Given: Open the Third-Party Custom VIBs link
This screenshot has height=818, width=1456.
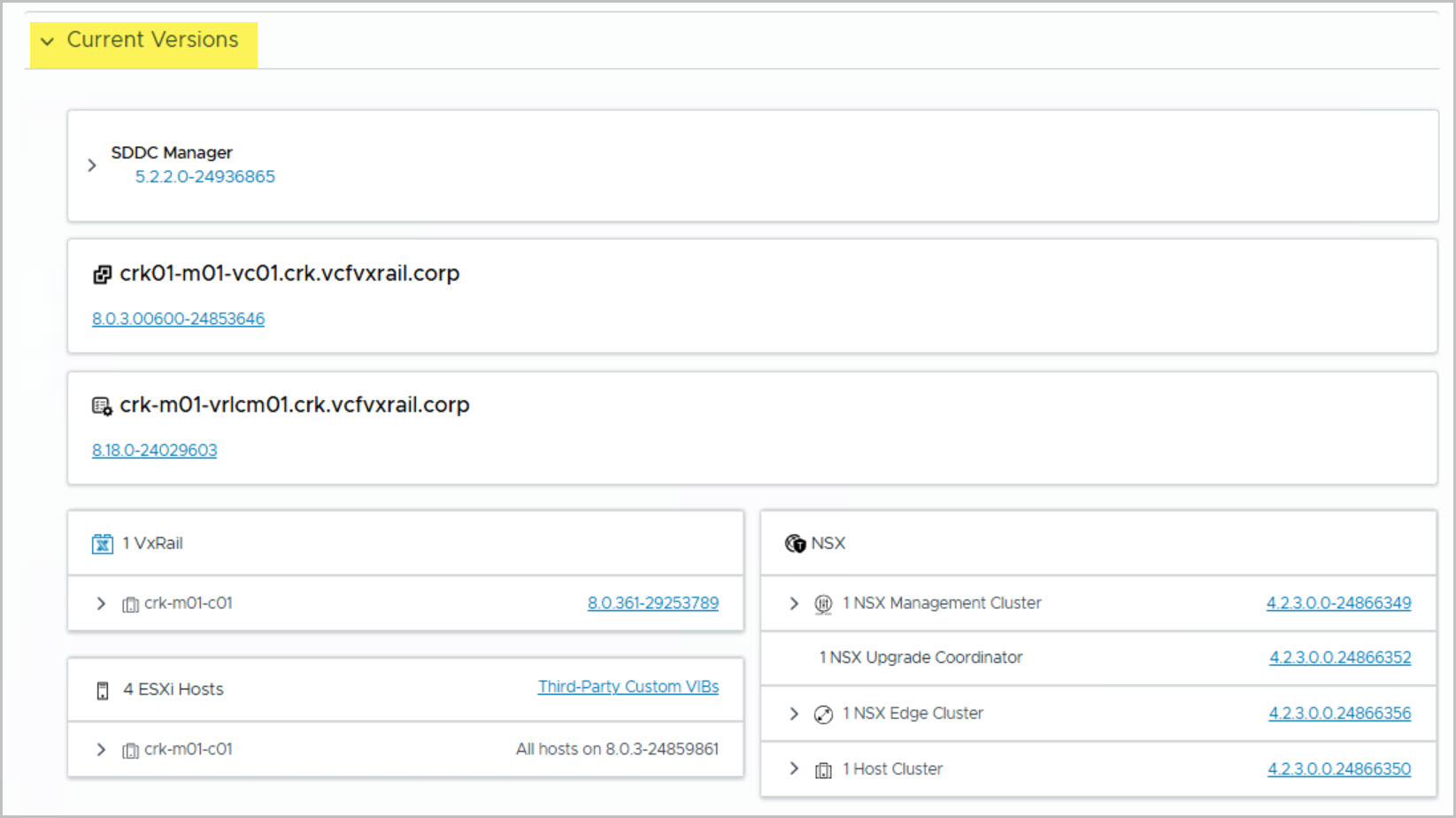Looking at the screenshot, I should [628, 687].
